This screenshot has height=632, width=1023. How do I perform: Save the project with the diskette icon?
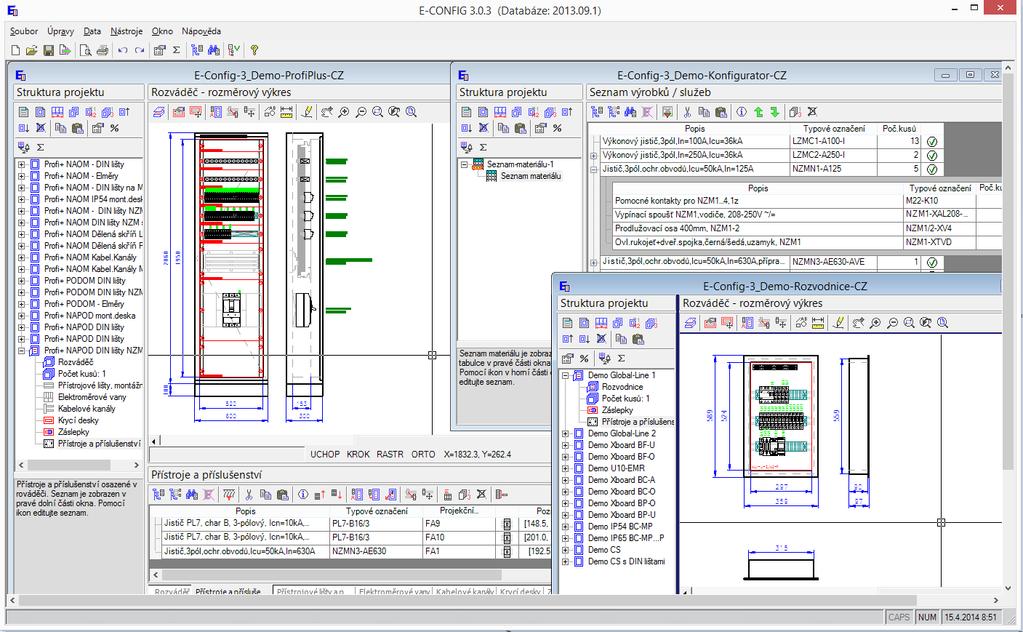48,50
